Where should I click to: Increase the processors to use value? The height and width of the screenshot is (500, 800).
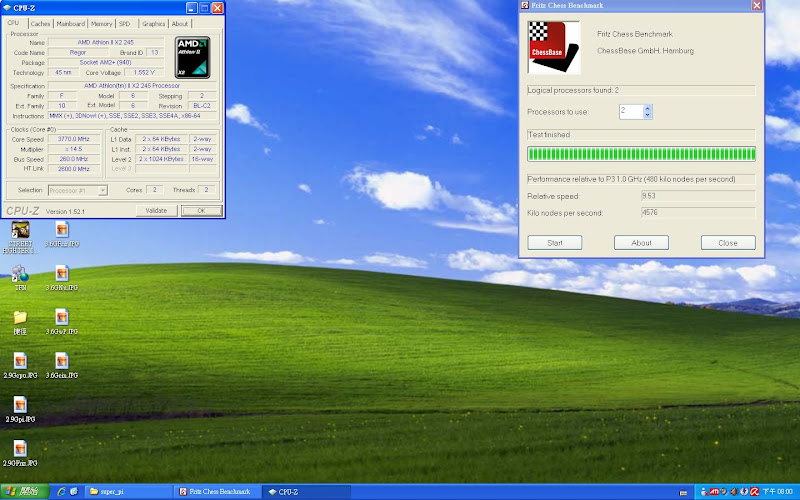click(x=647, y=107)
